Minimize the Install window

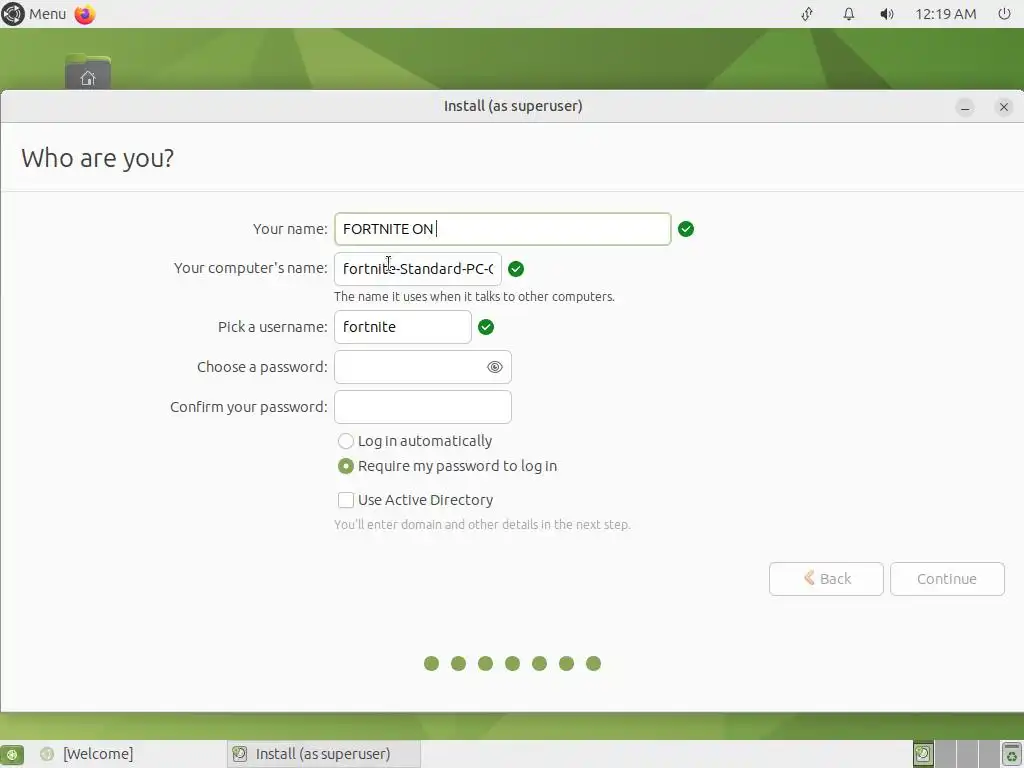tap(965, 106)
